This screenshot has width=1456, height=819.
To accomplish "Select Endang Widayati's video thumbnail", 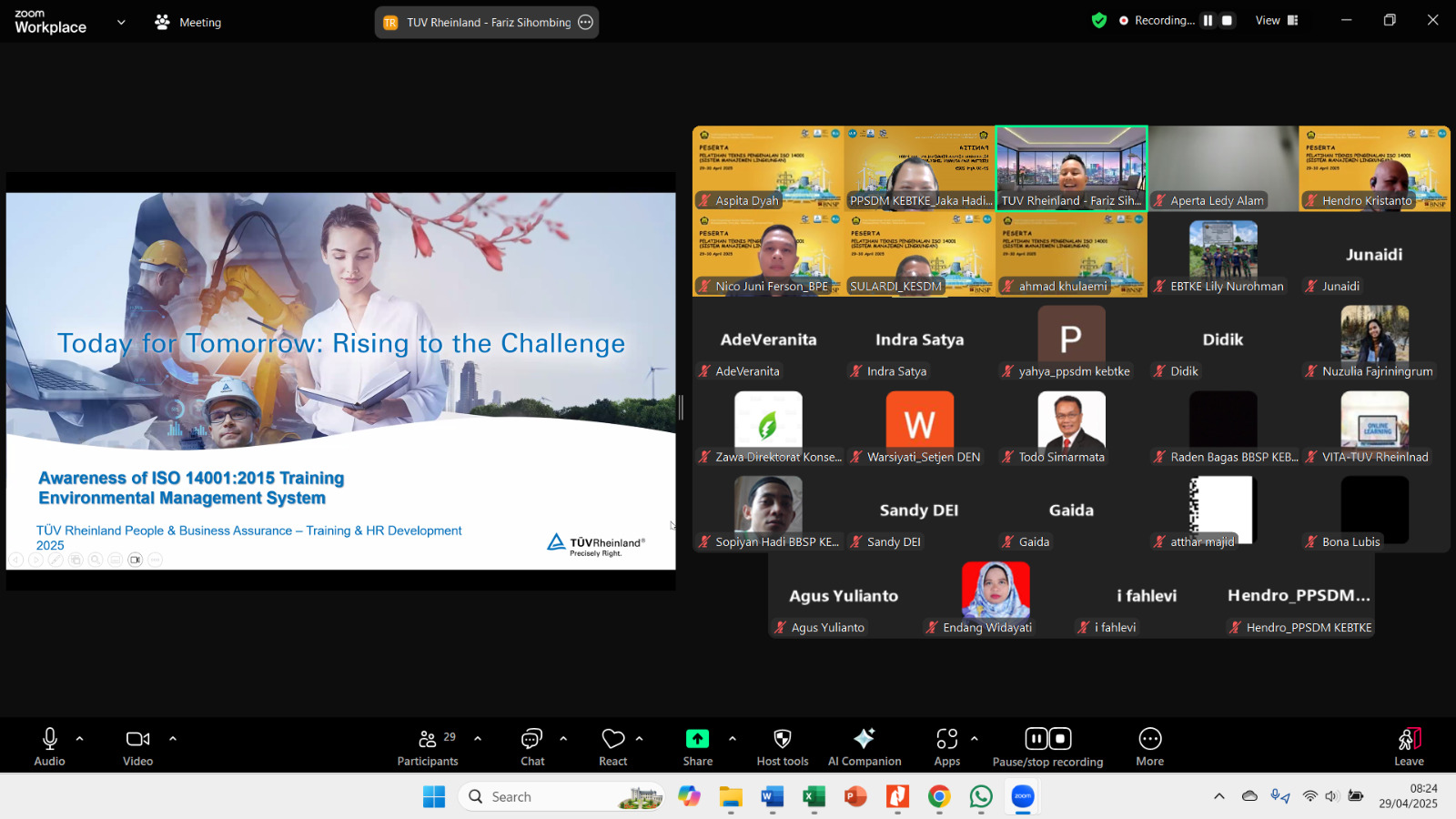I will pos(996,596).
